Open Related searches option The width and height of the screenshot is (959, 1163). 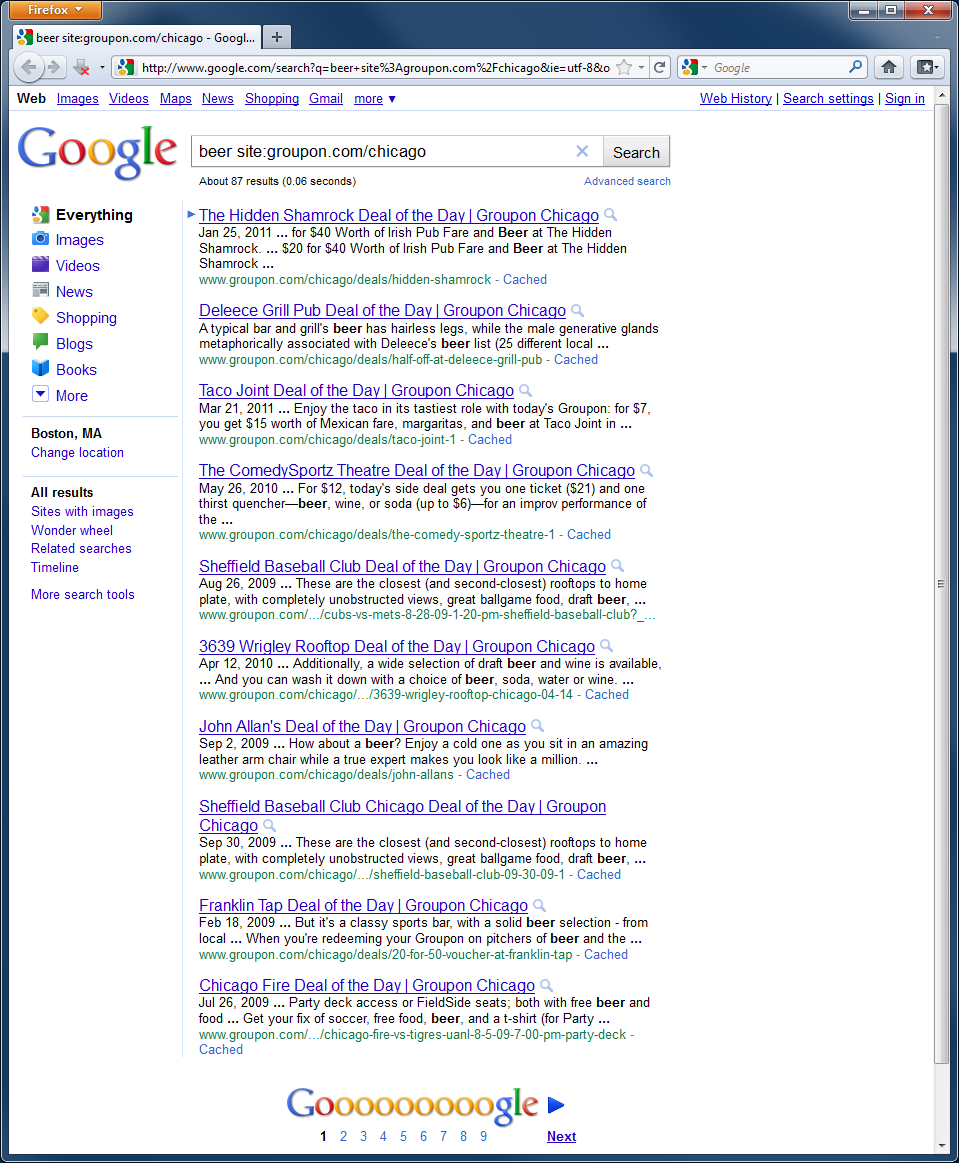(x=82, y=549)
